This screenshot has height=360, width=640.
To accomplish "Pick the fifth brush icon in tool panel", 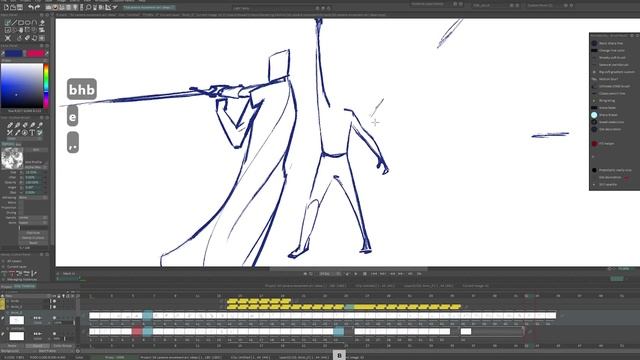I will point(40,125).
